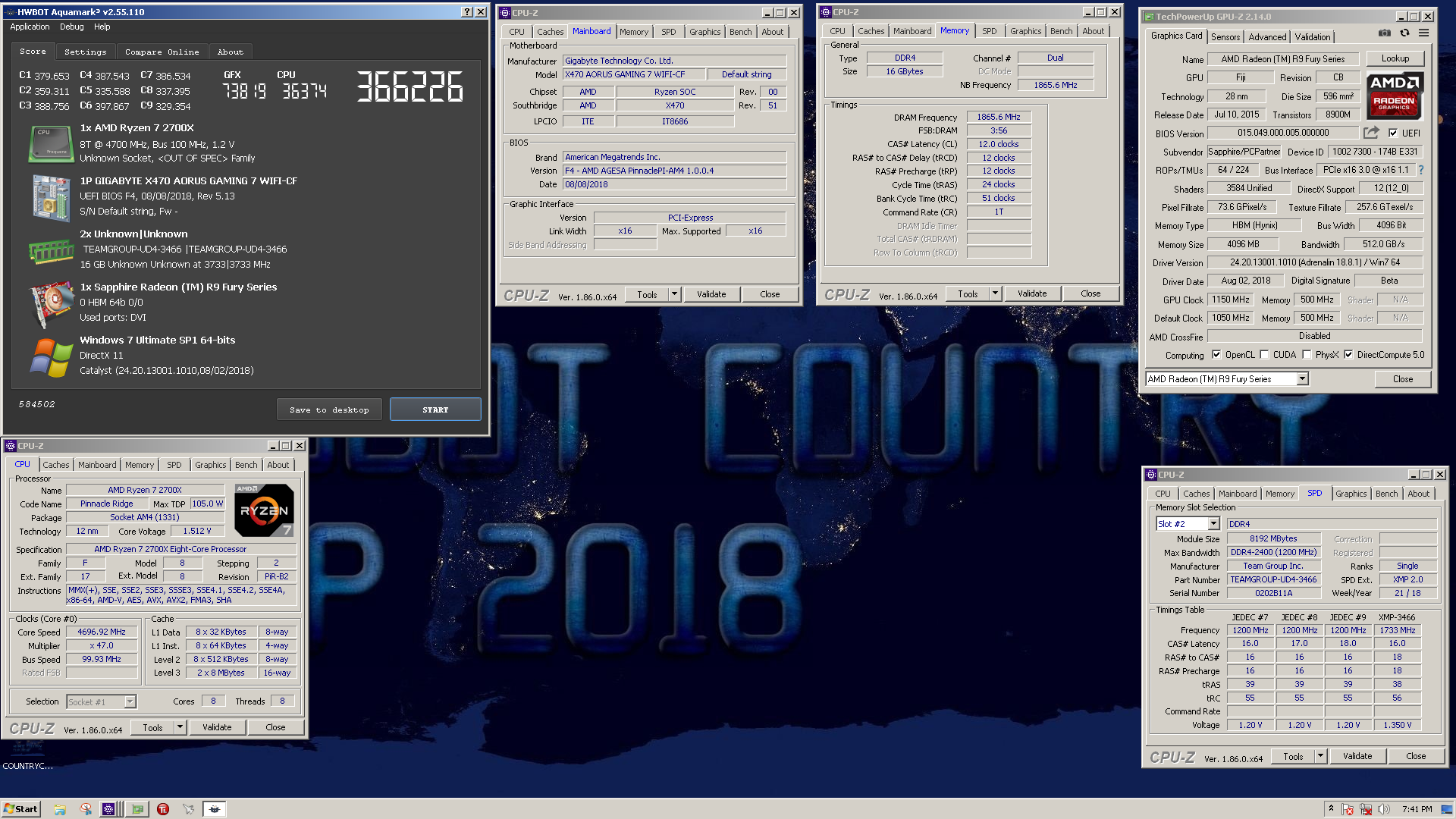Click Close in CPU-Z SPD window
Viewport: 1456px width, 819px height.
[1415, 756]
